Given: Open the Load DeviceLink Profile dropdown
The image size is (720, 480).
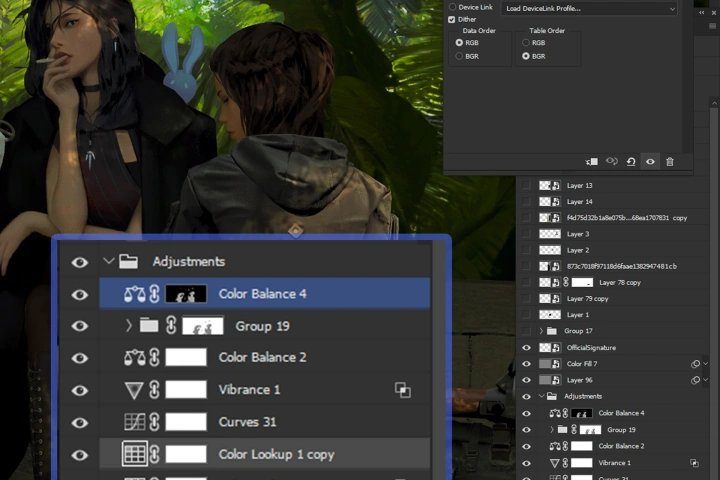Looking at the screenshot, I should (x=589, y=9).
